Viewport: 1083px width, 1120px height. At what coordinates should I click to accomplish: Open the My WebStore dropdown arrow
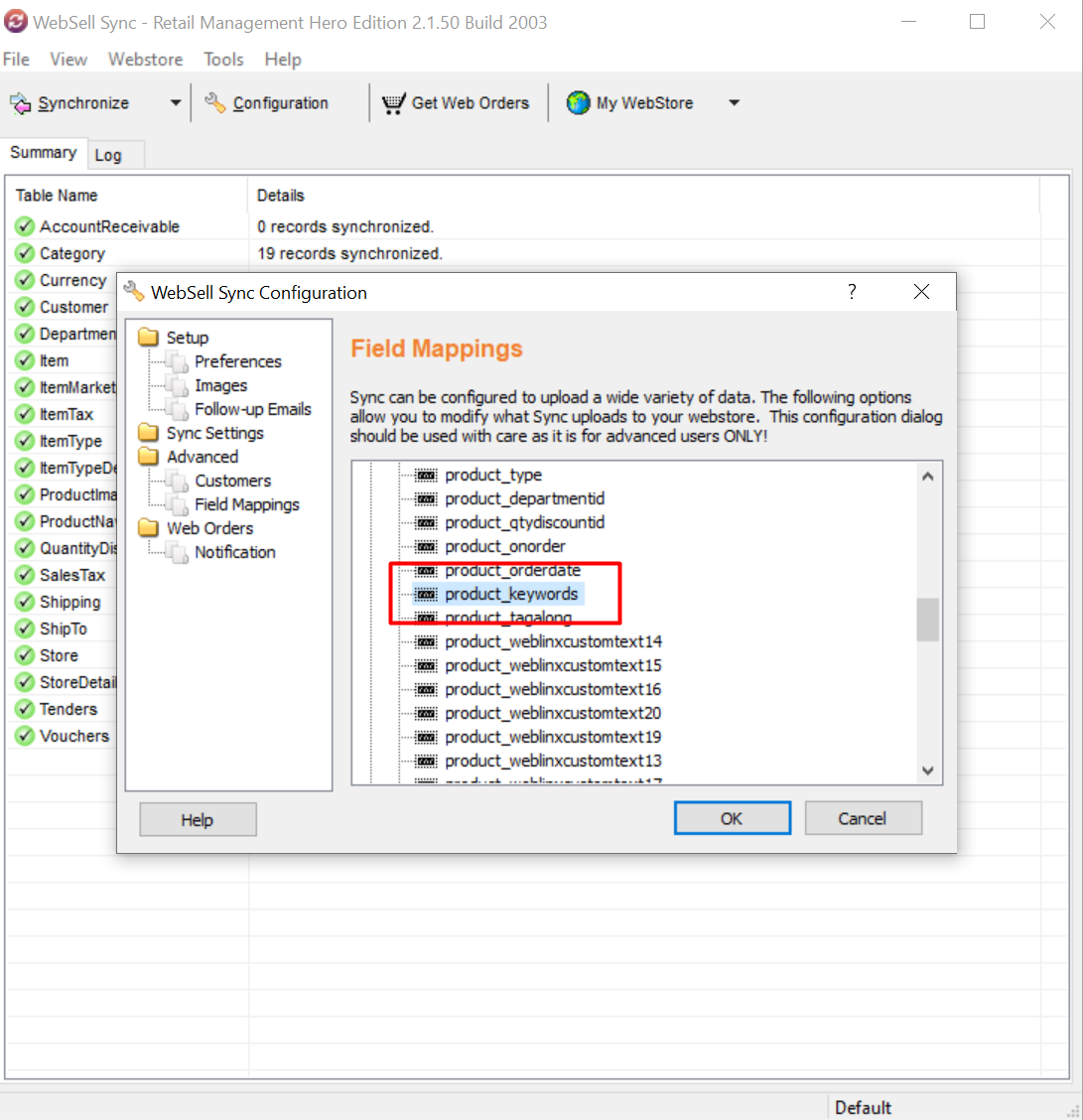(x=734, y=103)
